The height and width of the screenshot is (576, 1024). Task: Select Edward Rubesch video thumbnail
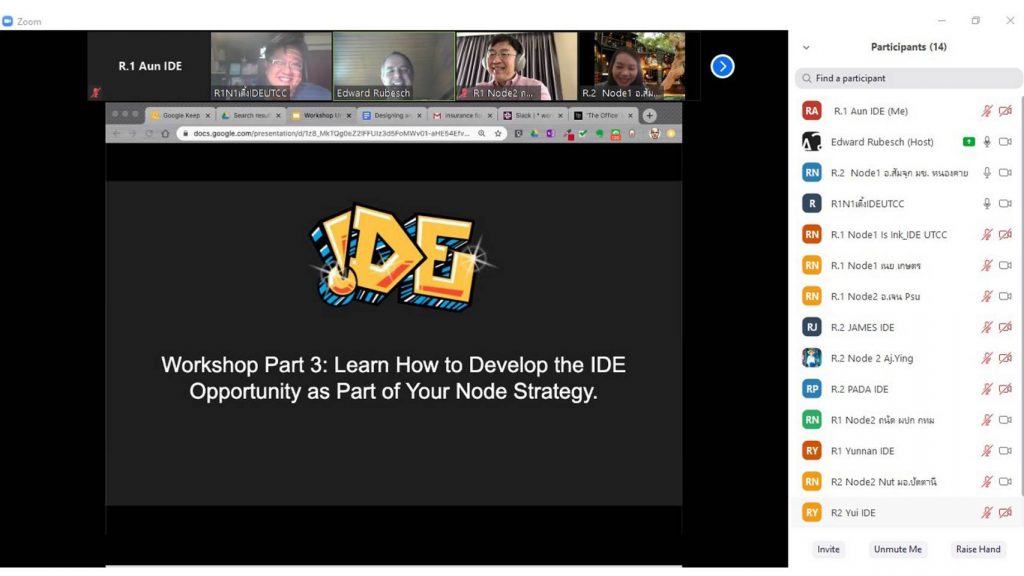(394, 66)
